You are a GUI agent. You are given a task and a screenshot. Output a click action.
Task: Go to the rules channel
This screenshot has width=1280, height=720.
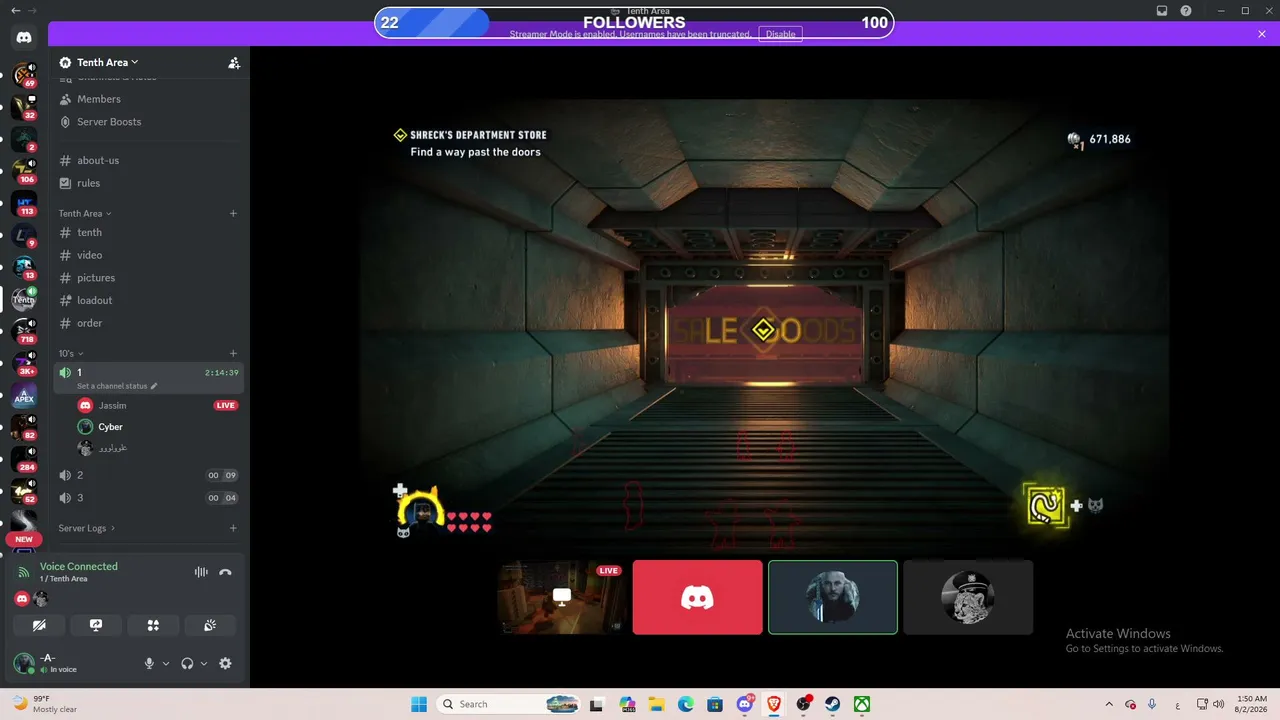(148, 183)
